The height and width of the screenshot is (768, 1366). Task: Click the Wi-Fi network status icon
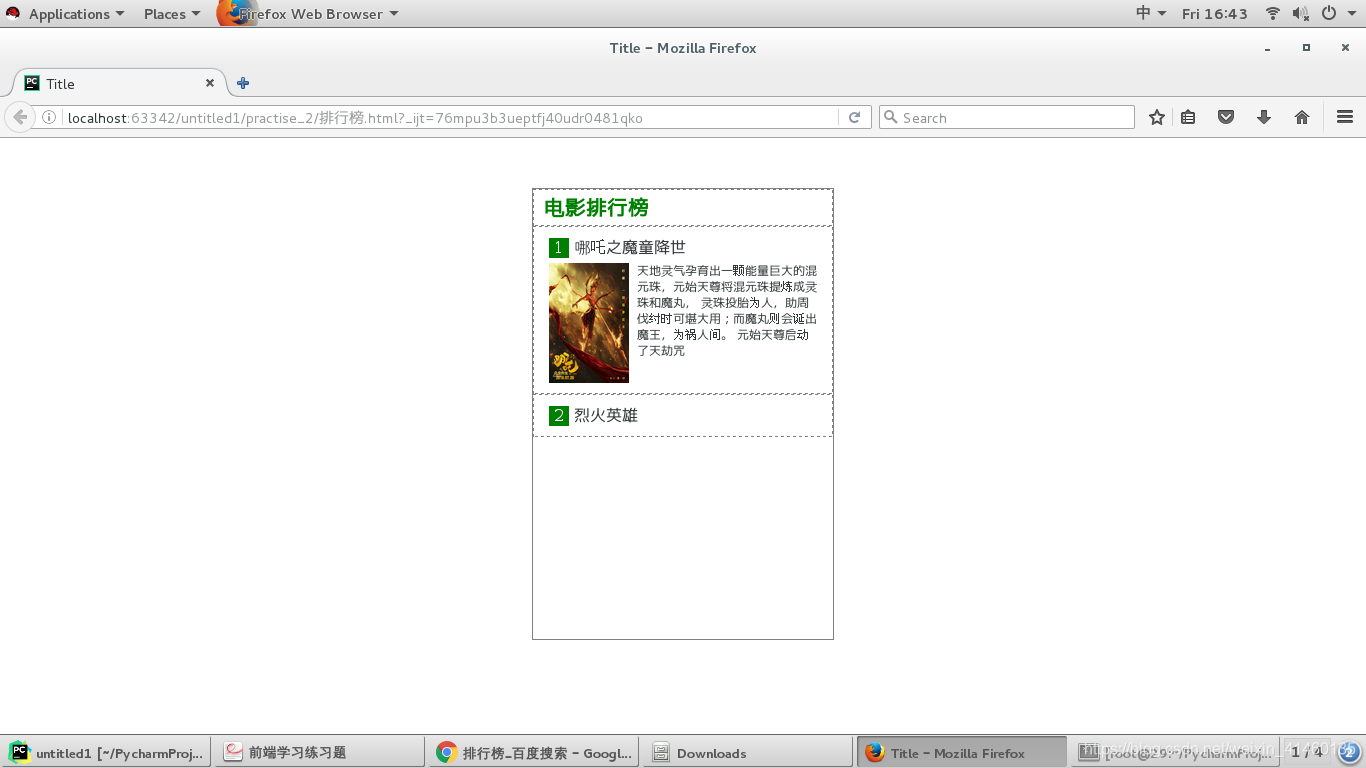click(1273, 14)
